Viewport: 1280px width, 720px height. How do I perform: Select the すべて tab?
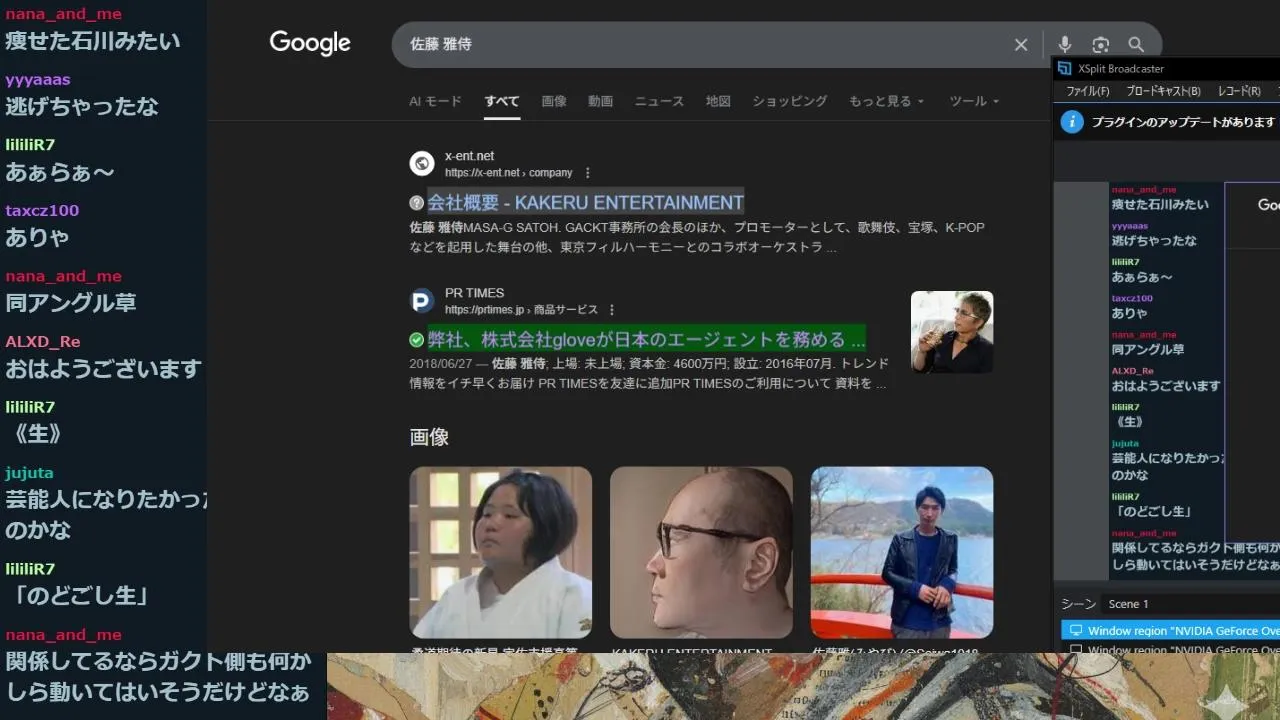(x=502, y=101)
